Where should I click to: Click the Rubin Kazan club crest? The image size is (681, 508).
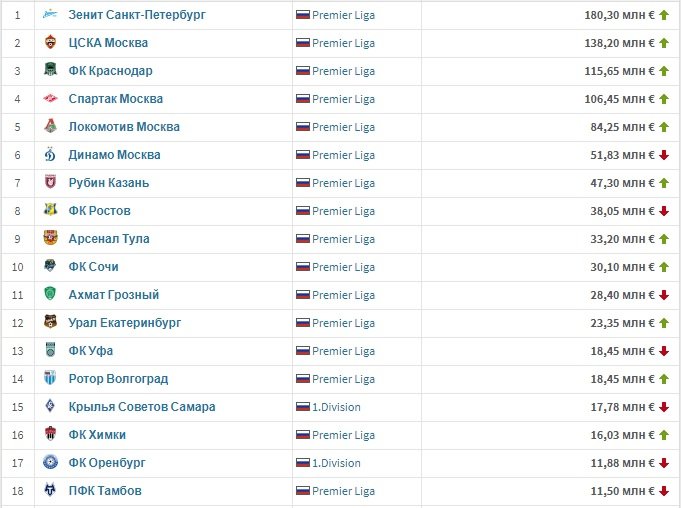(50, 183)
